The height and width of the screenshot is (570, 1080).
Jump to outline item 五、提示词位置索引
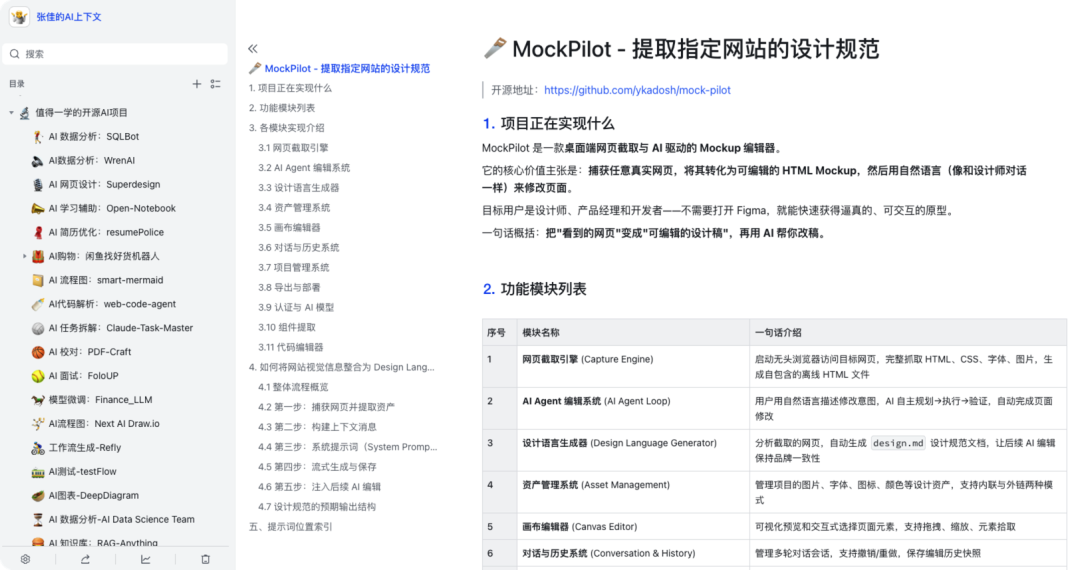point(291,527)
